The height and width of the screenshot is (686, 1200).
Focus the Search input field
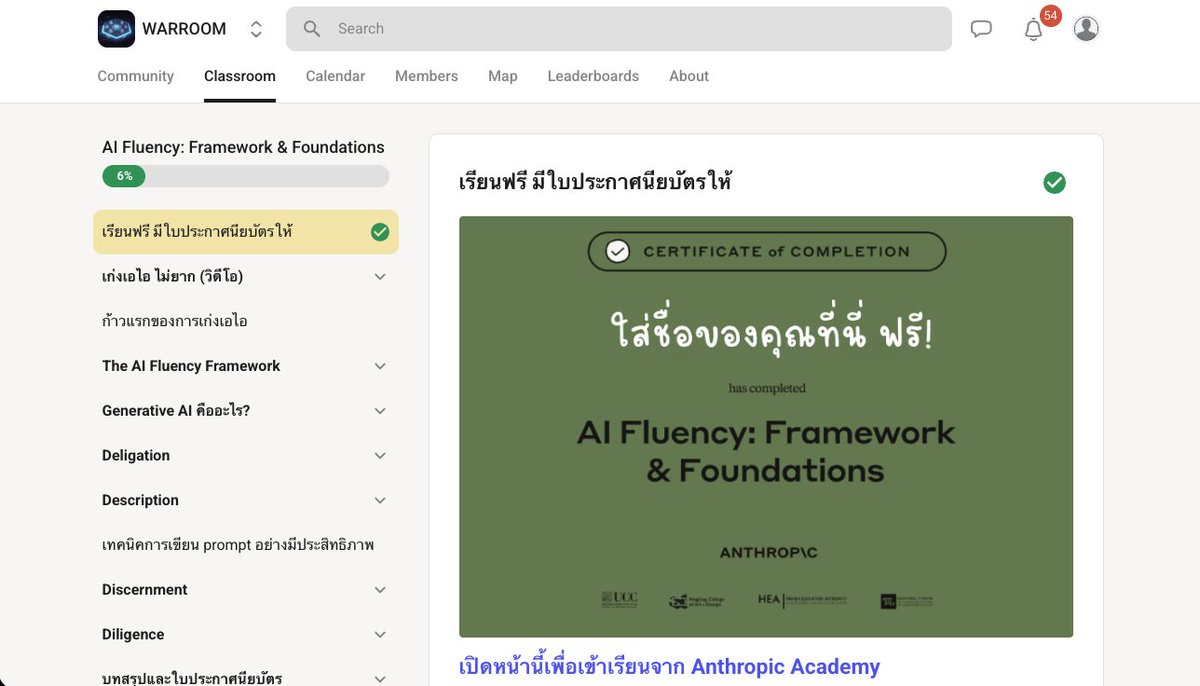tap(619, 29)
